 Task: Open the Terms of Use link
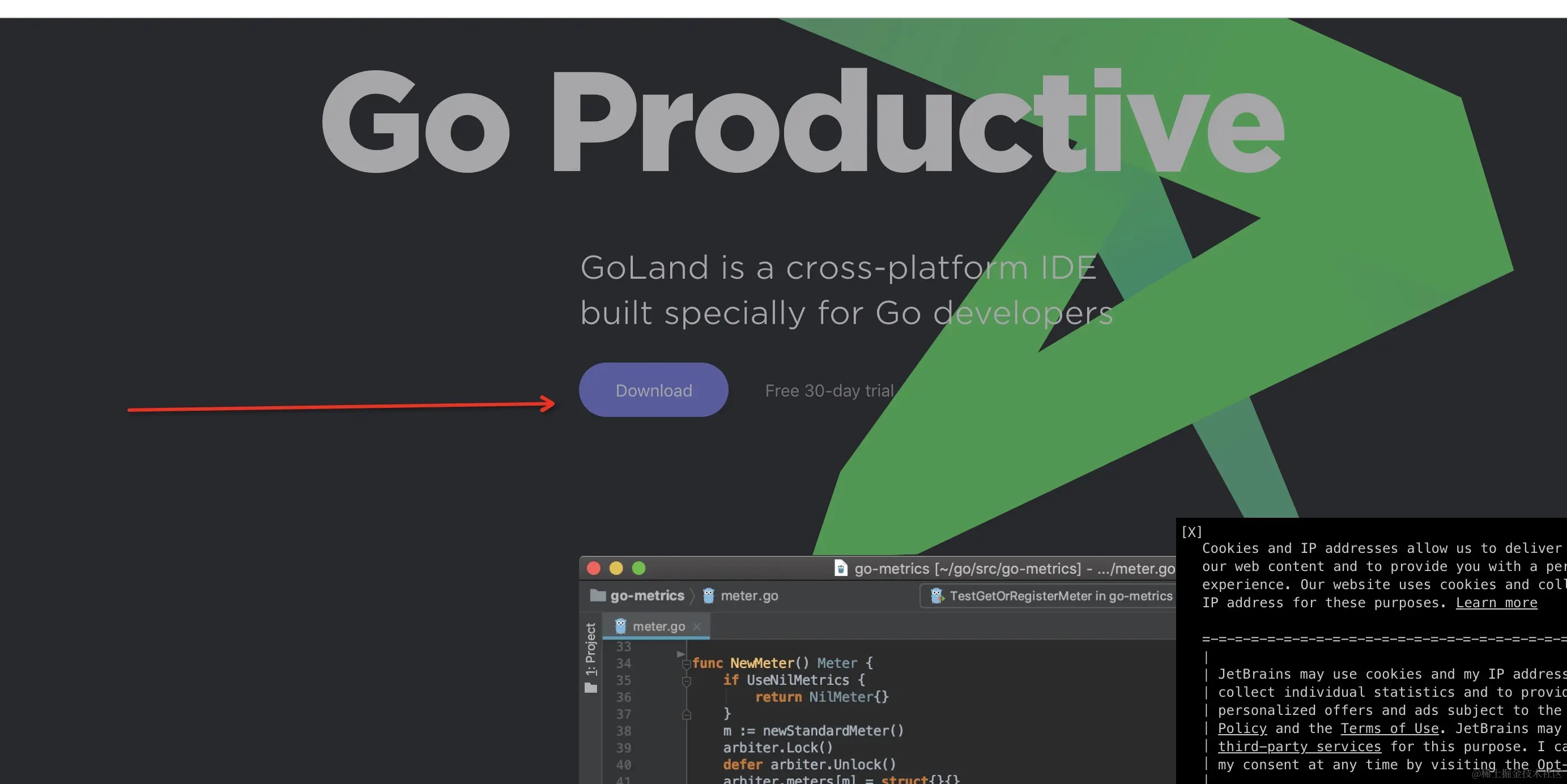(x=1389, y=728)
